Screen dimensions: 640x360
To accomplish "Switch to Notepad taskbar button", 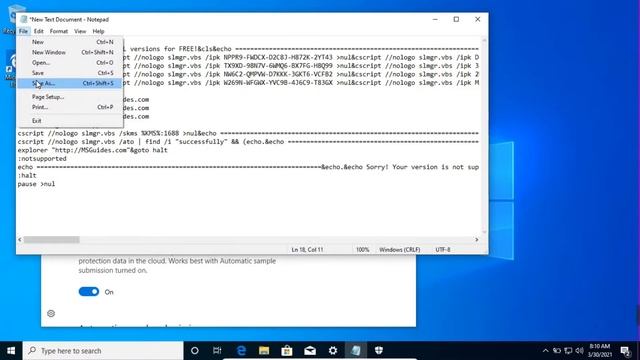I will click(356, 351).
